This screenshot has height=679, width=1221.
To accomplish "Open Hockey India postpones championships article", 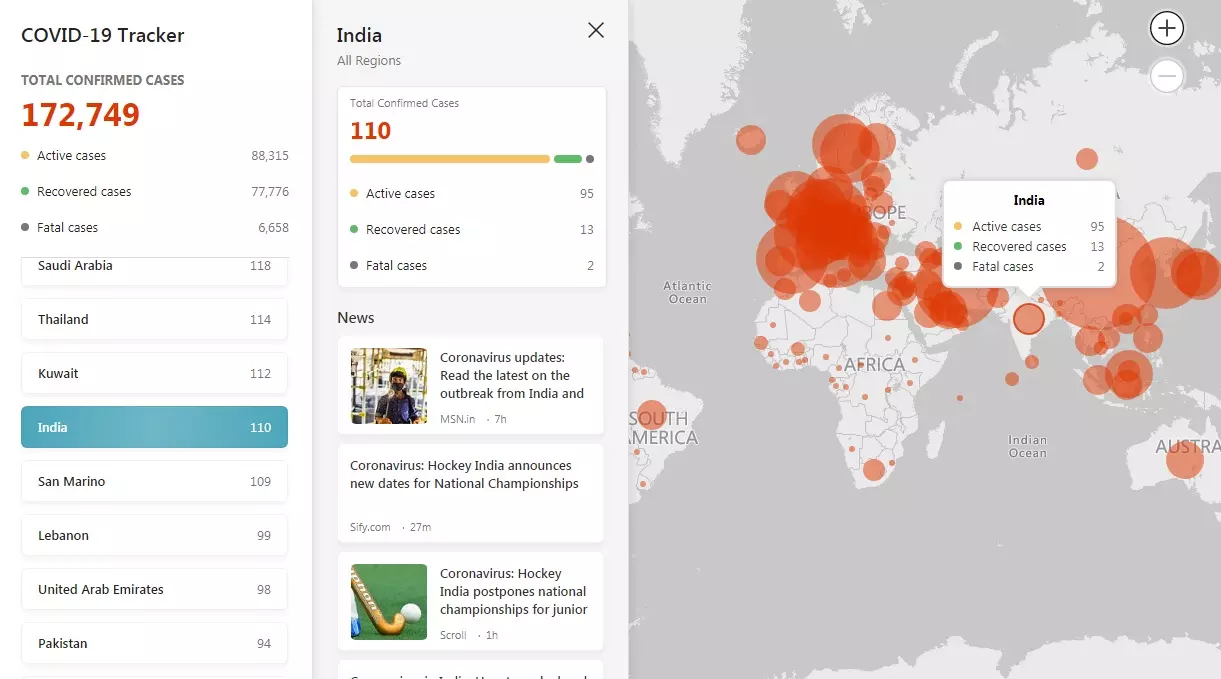I will point(513,592).
